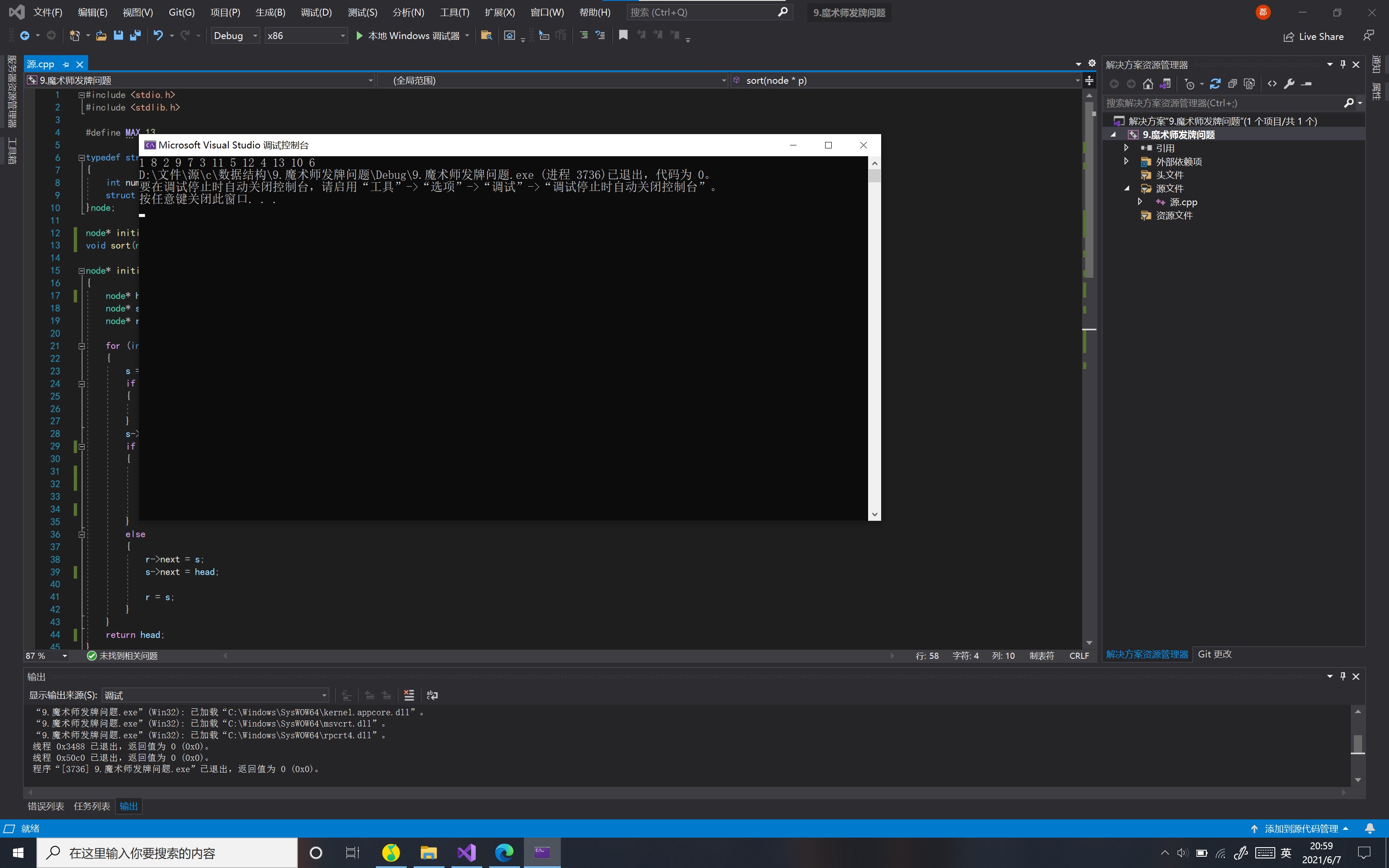Expand the 引用 node in Solution Explorer

coord(1126,148)
